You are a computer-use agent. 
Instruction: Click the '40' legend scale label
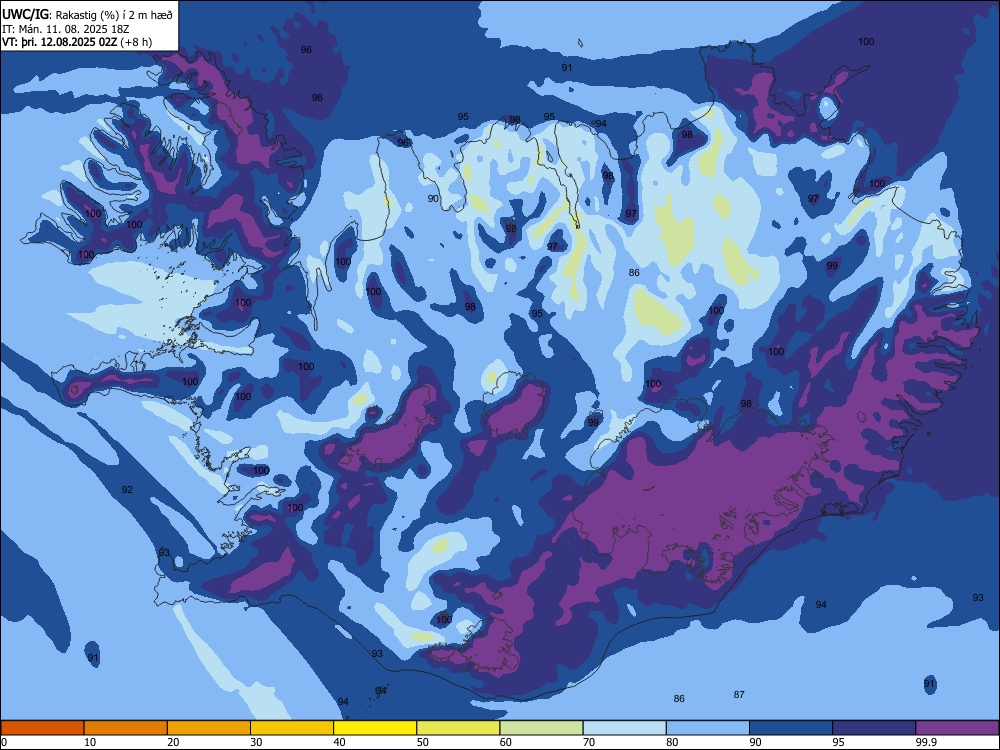tap(340, 742)
